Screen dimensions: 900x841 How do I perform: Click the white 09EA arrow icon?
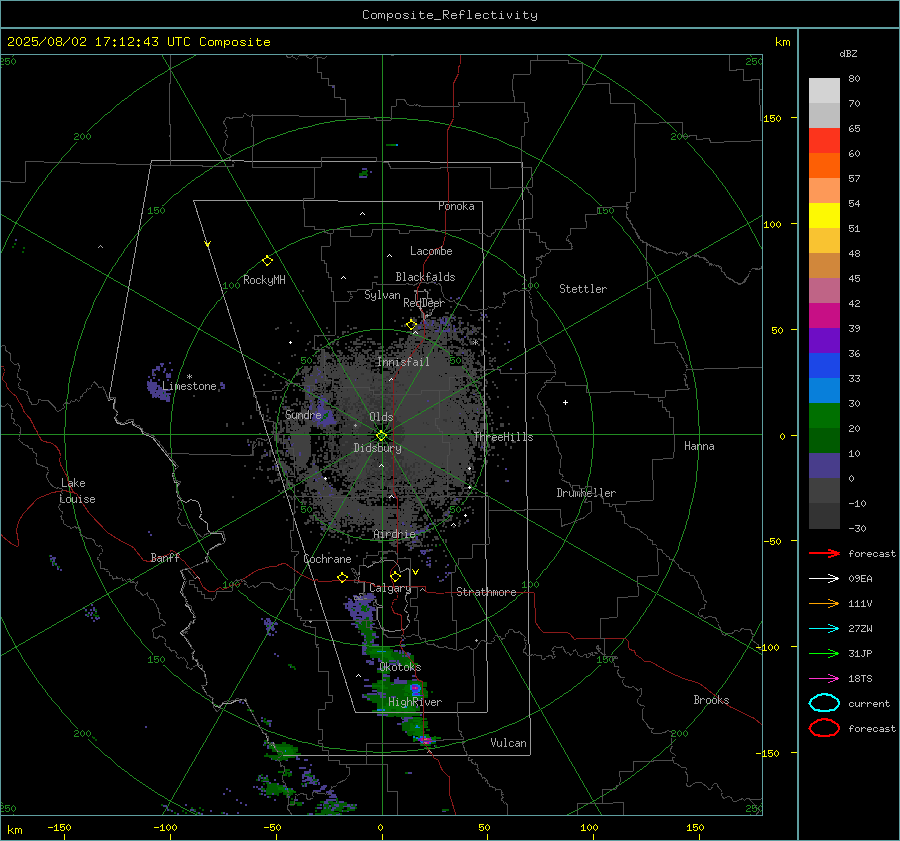tap(824, 579)
